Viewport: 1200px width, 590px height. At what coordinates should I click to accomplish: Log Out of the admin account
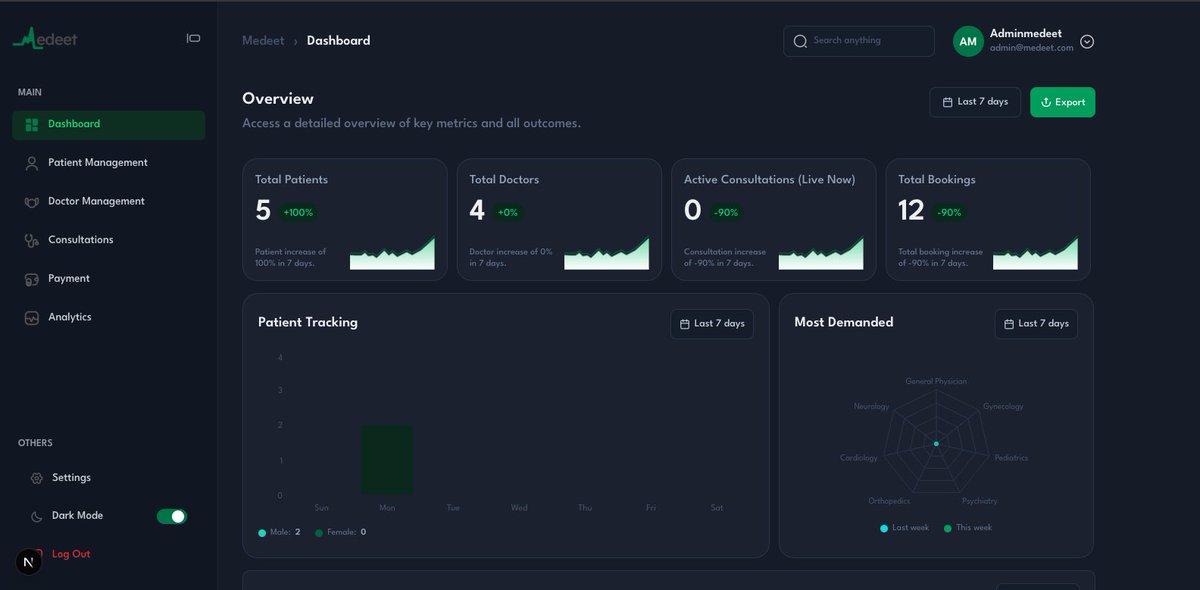click(x=71, y=554)
